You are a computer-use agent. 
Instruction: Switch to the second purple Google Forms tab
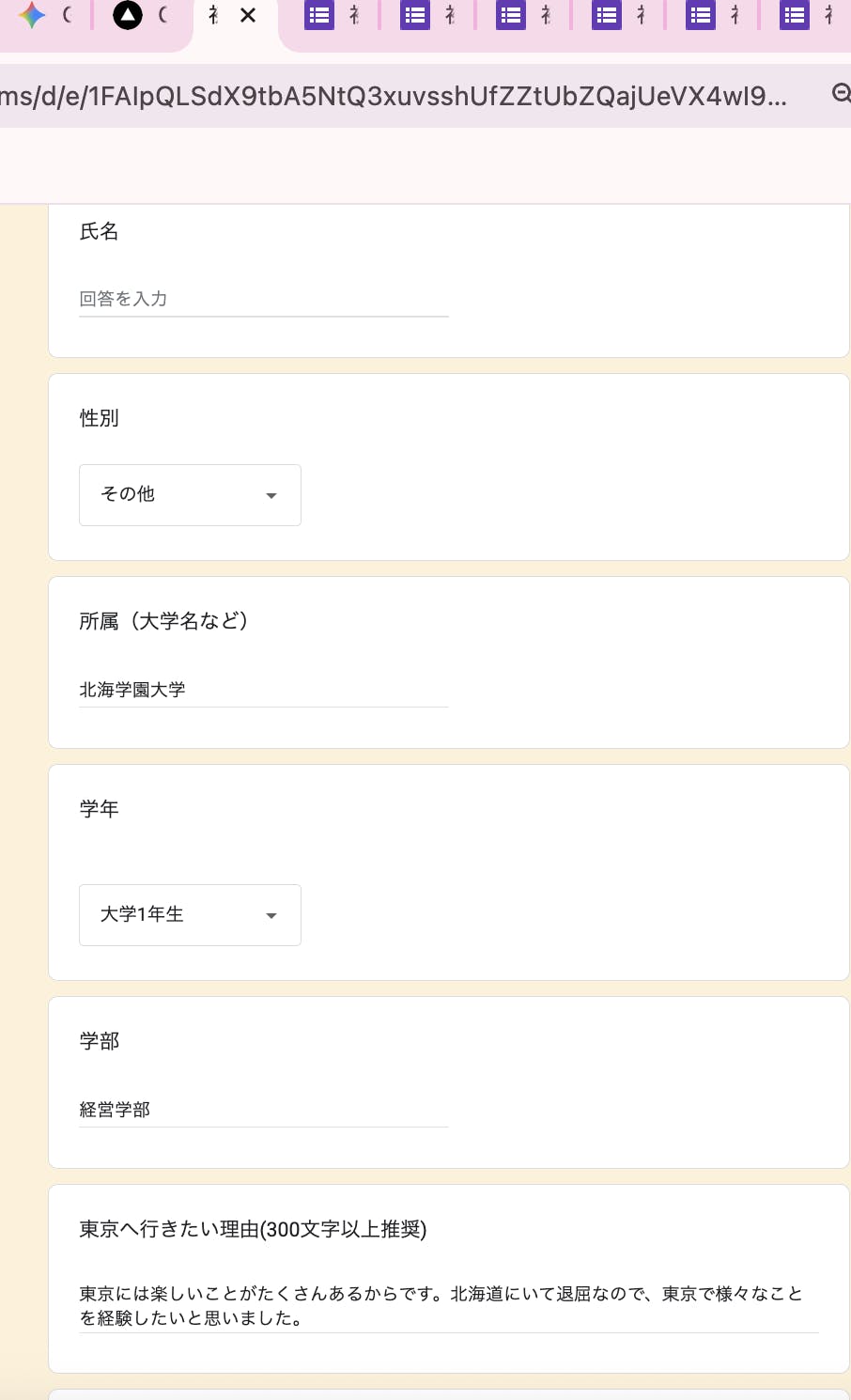[415, 15]
